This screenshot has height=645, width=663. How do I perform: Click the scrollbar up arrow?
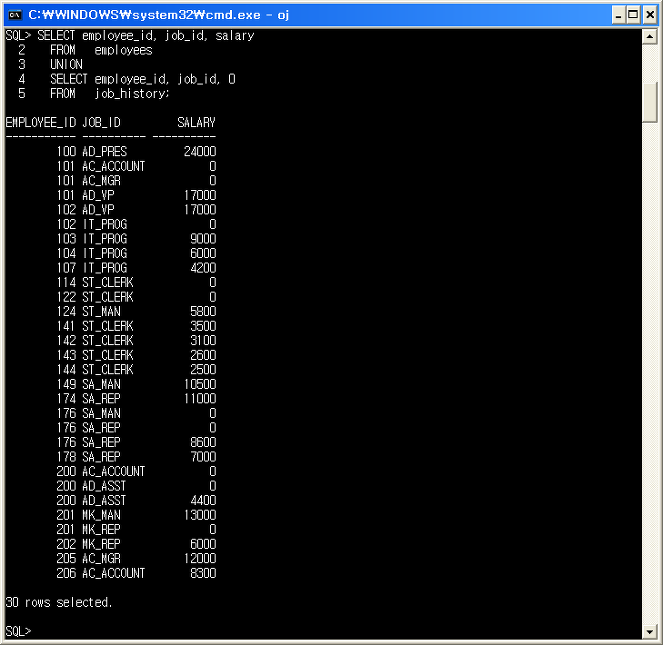click(649, 37)
